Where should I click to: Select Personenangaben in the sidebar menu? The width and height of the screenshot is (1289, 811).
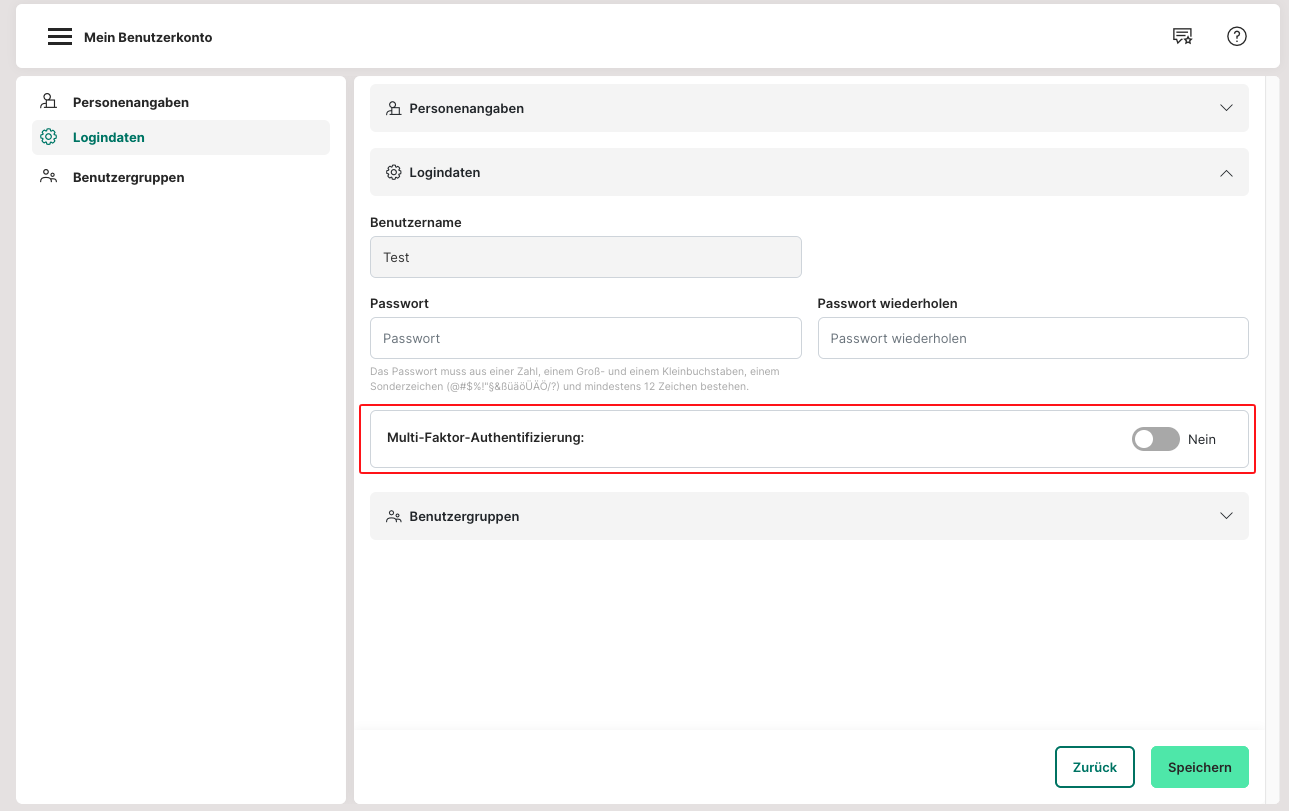click(130, 102)
